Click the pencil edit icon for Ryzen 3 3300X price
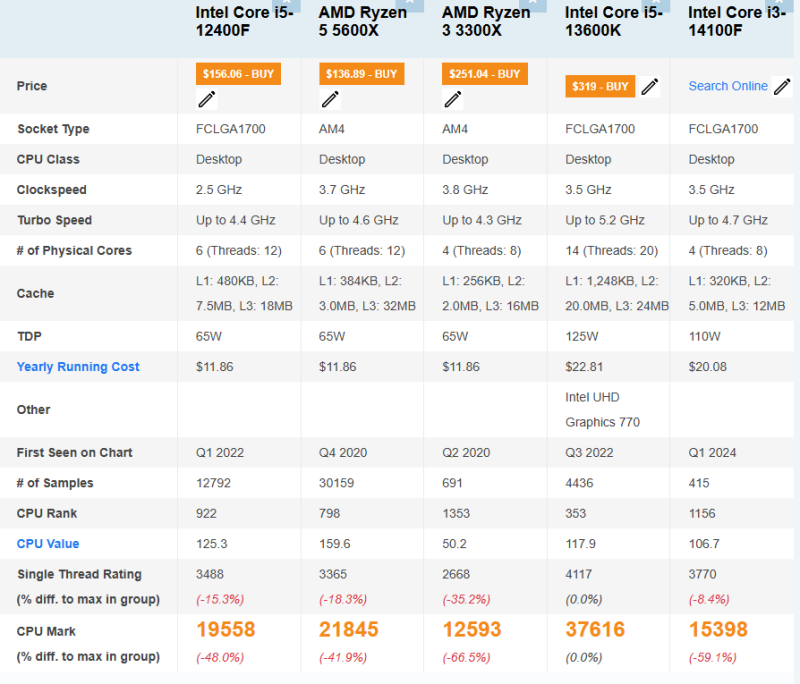This screenshot has width=800, height=684. point(453,99)
